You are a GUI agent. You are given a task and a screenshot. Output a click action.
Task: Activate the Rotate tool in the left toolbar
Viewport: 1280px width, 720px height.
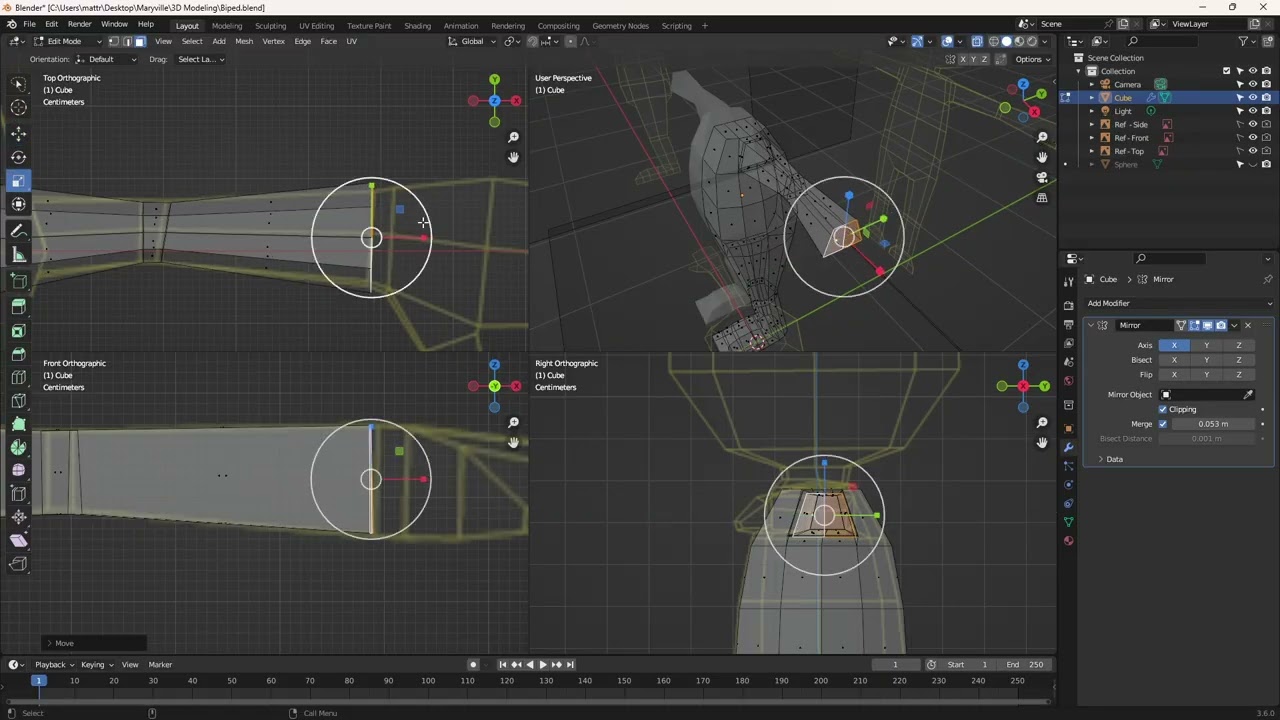[x=18, y=157]
